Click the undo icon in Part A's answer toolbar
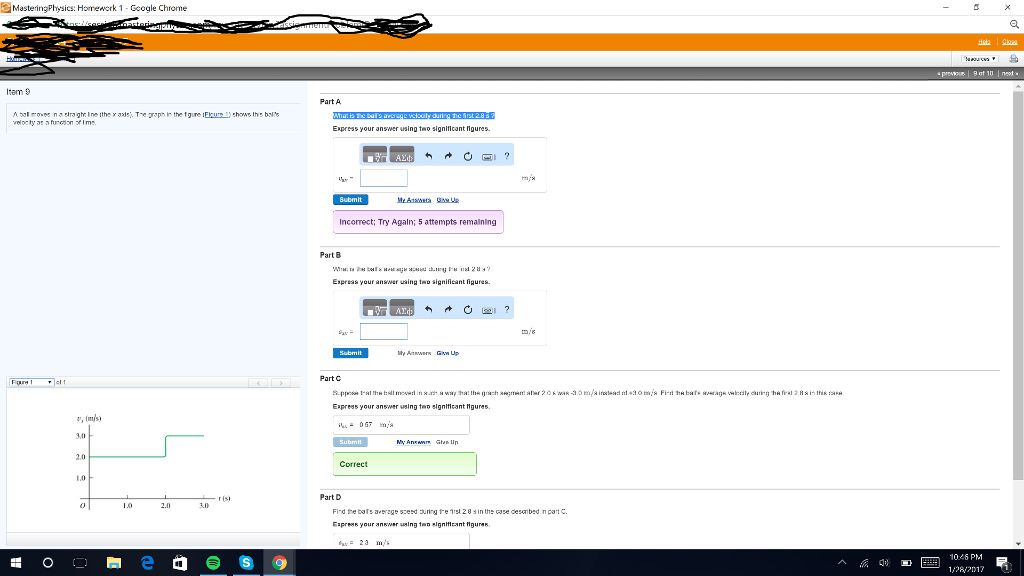This screenshot has height=576, width=1024. (x=428, y=155)
